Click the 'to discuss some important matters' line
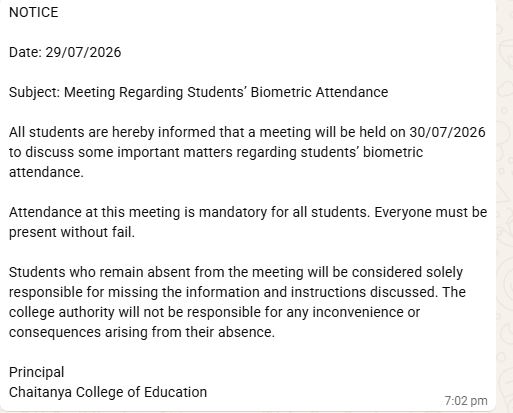 [x=216, y=152]
